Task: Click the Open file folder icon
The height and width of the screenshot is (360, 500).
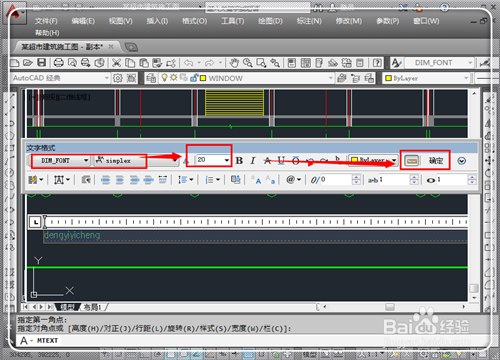Action: pos(28,63)
